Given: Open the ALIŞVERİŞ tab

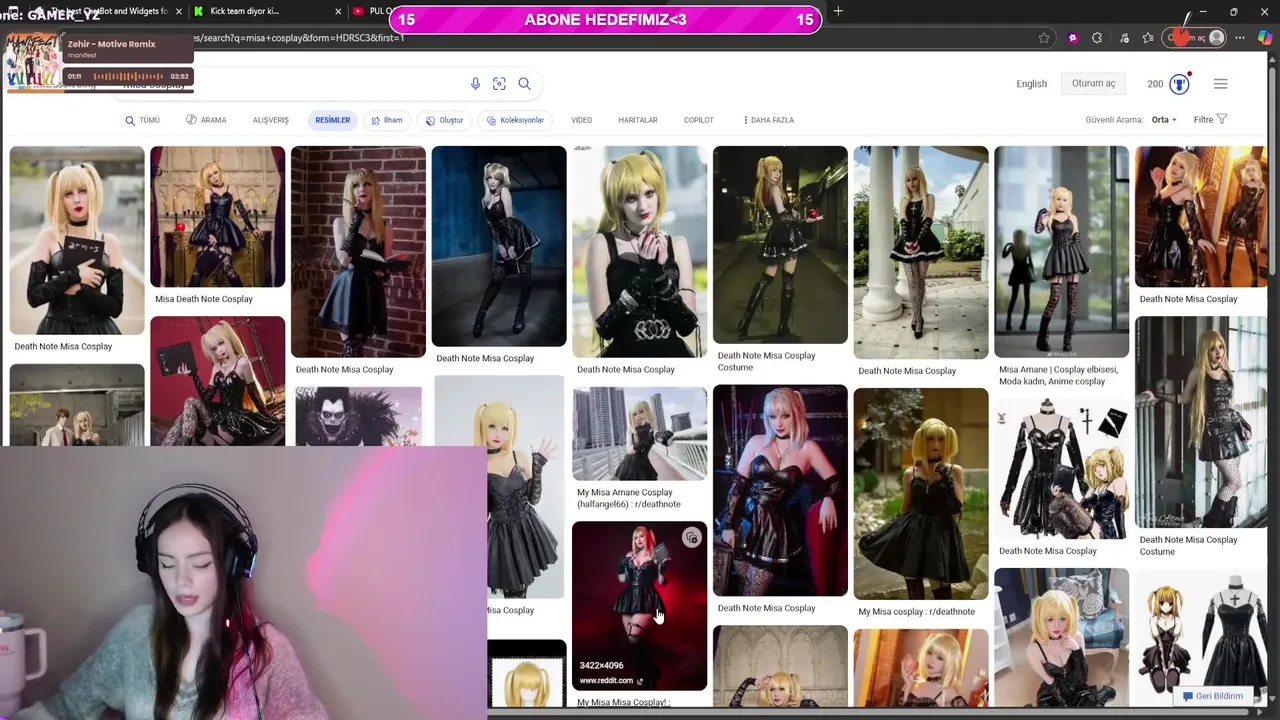Looking at the screenshot, I should click(x=270, y=120).
